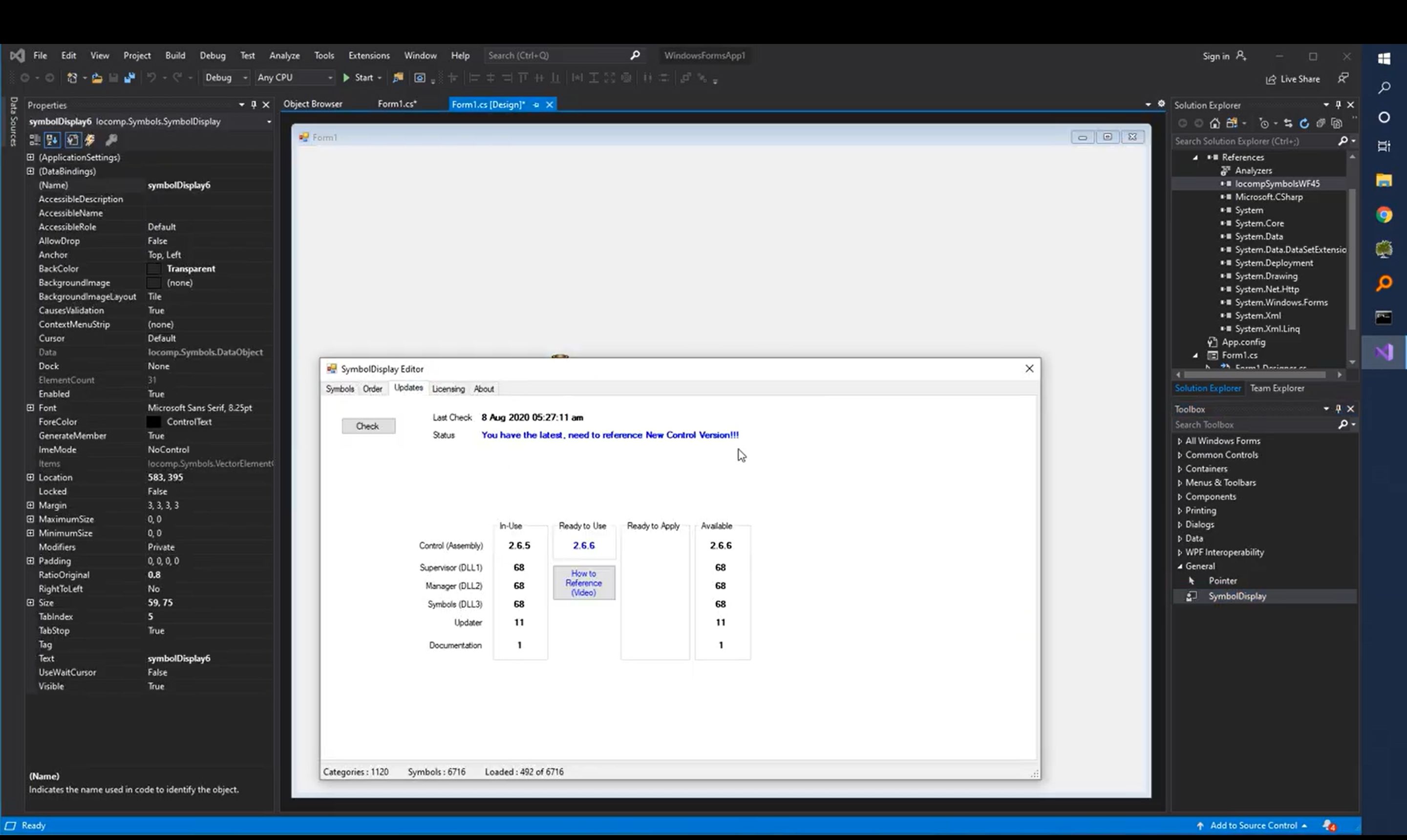This screenshot has width=1407, height=840.
Task: Expand the All Windows Forms toolbox group
Action: [1179, 441]
